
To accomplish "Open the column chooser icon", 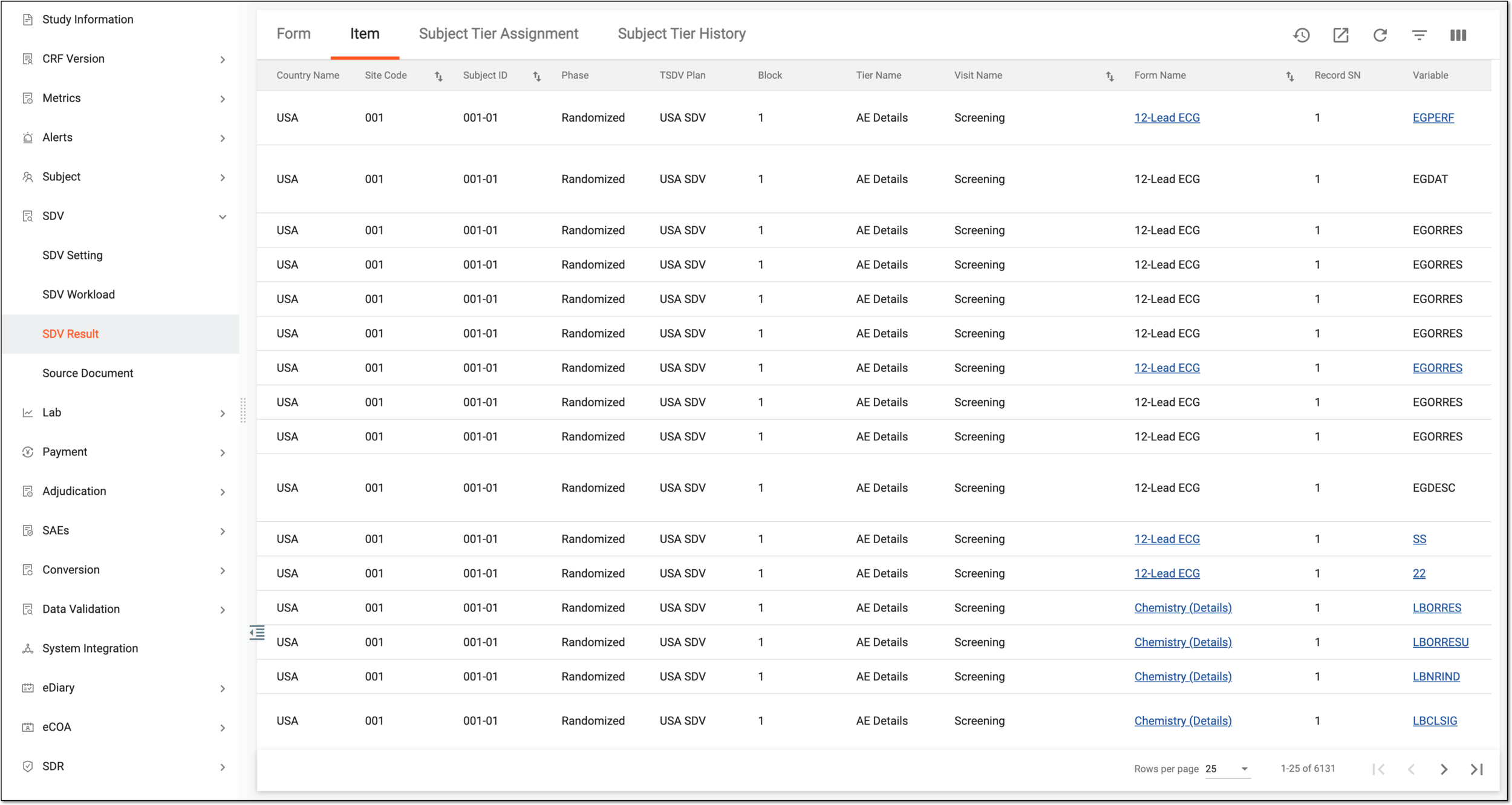I will click(1458, 35).
